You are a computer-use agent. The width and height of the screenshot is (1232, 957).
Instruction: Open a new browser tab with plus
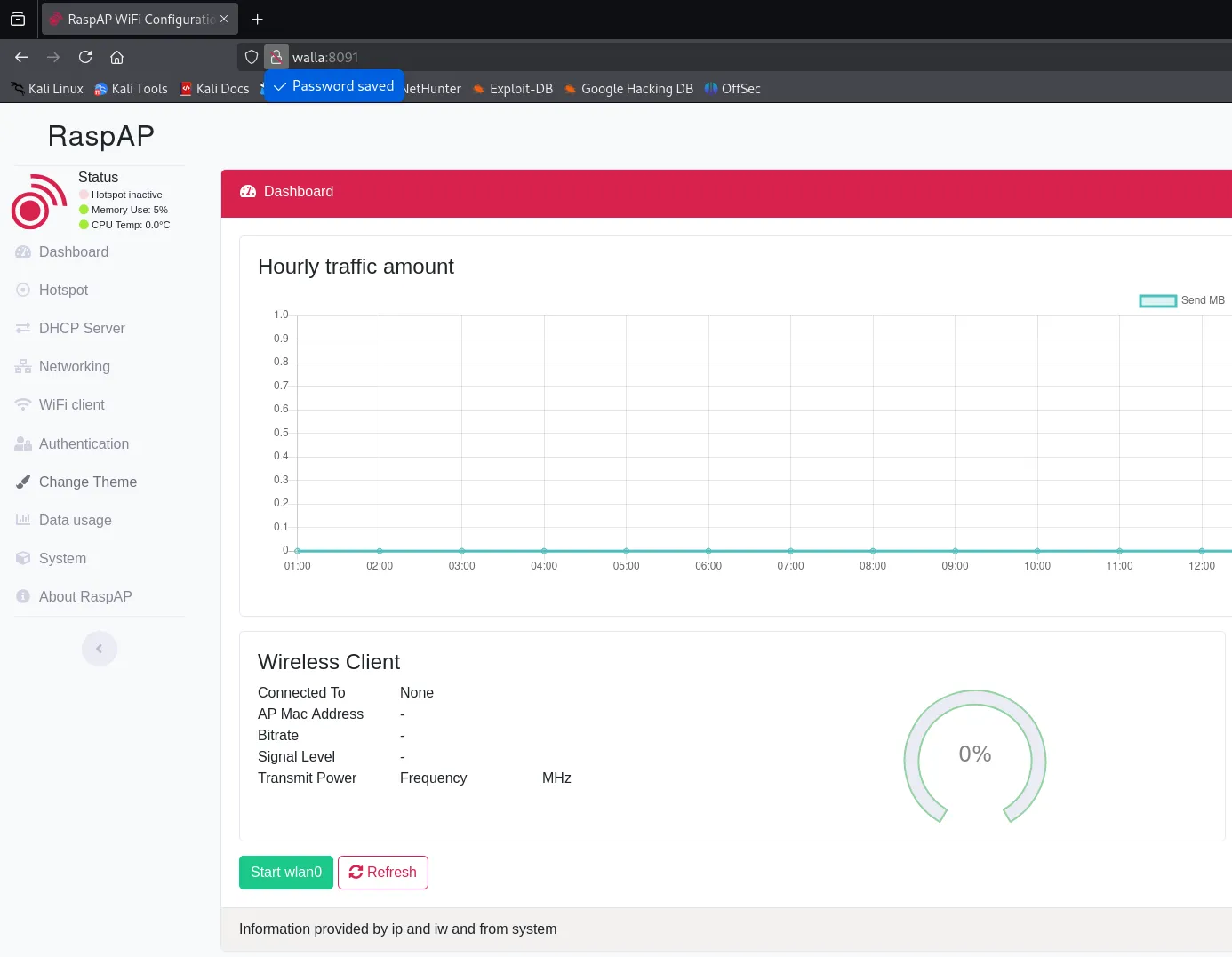point(257,19)
